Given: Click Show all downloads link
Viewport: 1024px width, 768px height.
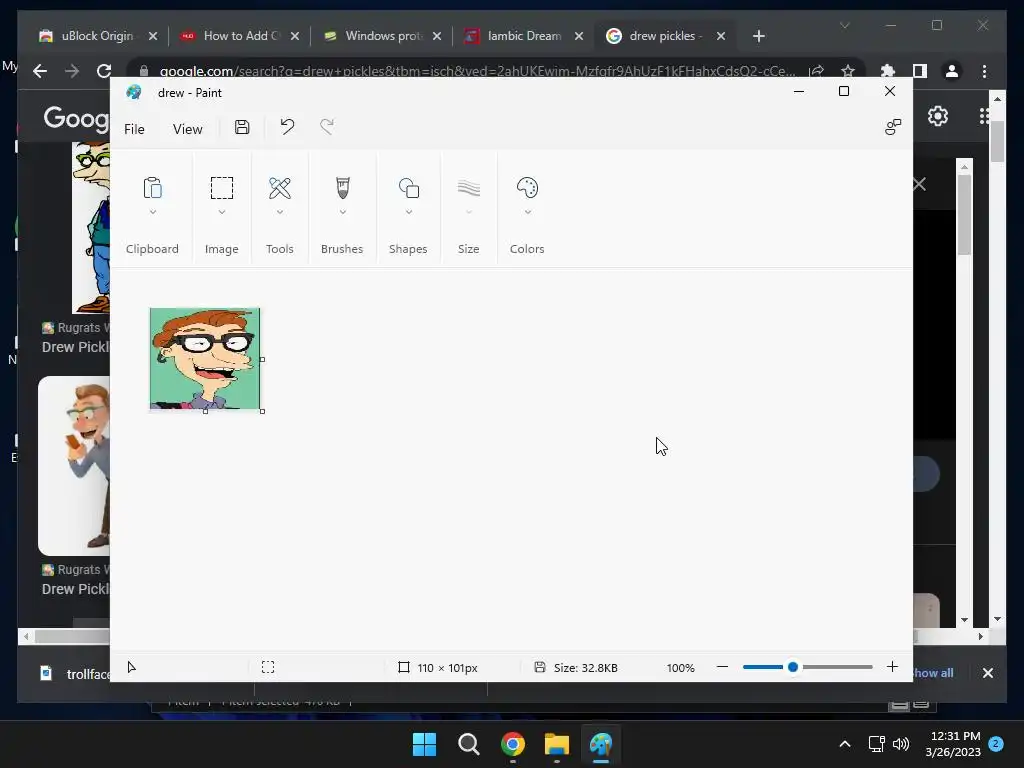Looking at the screenshot, I should (933, 673).
